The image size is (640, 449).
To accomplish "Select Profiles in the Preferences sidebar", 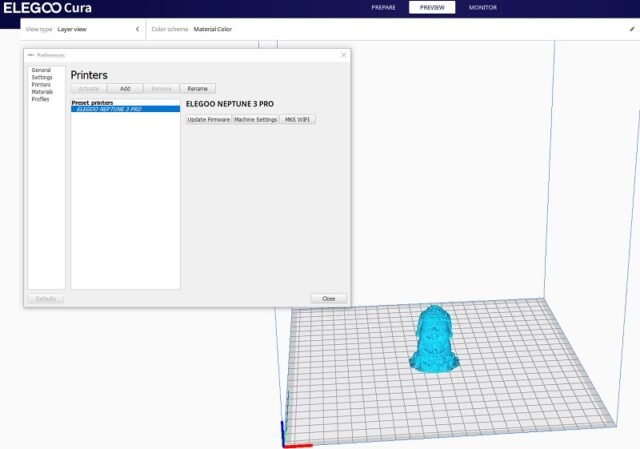I will point(40,99).
